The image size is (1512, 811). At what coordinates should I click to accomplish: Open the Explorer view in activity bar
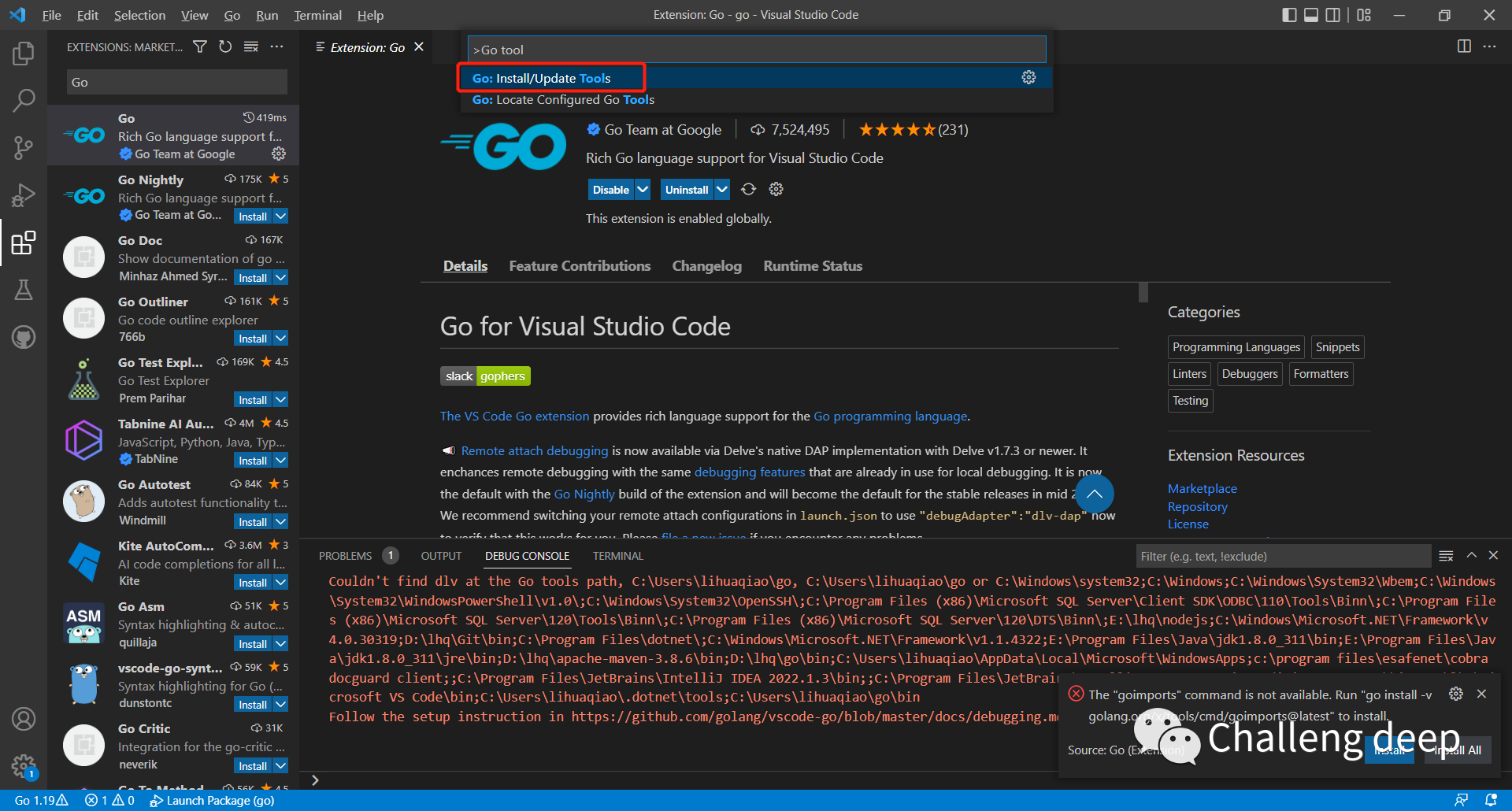(x=24, y=54)
